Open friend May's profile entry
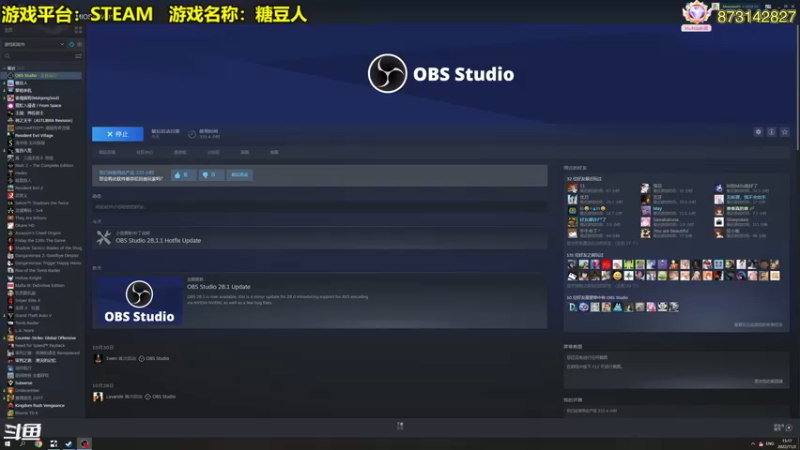 click(x=667, y=211)
